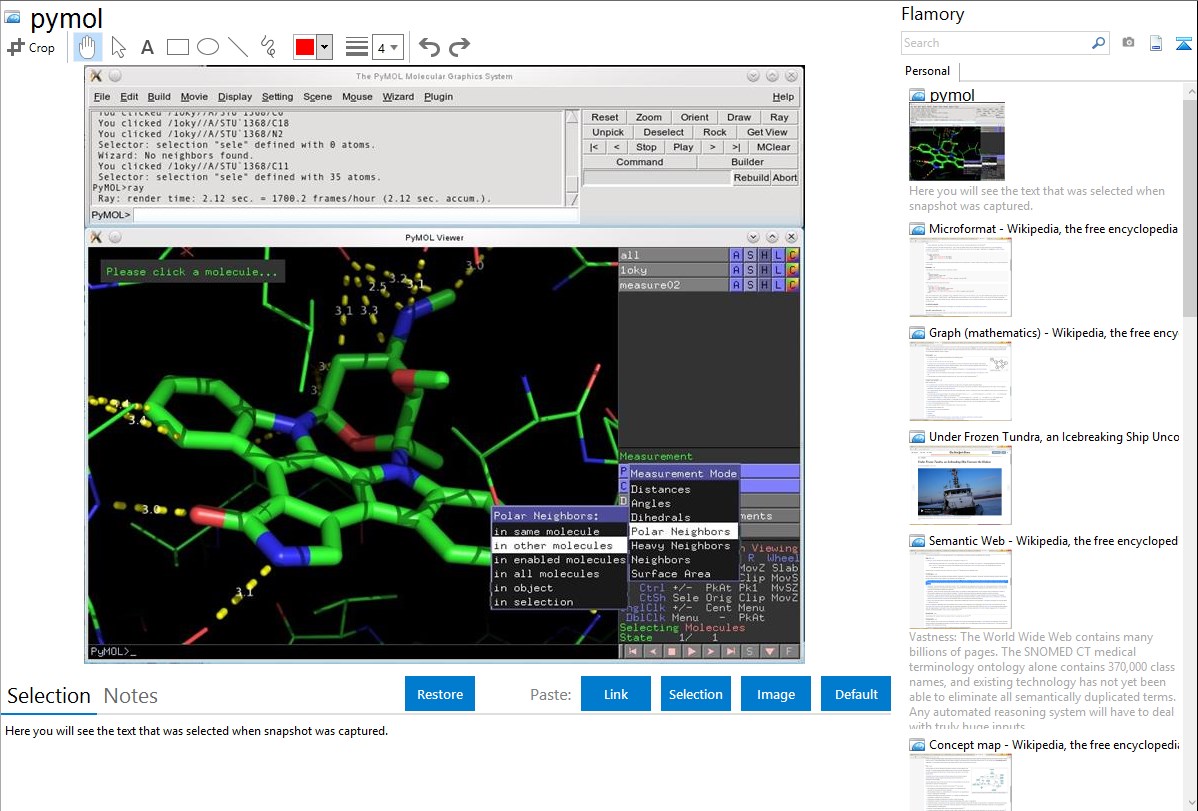Click the camera capture icon
1198x811 pixels.
1128,43
